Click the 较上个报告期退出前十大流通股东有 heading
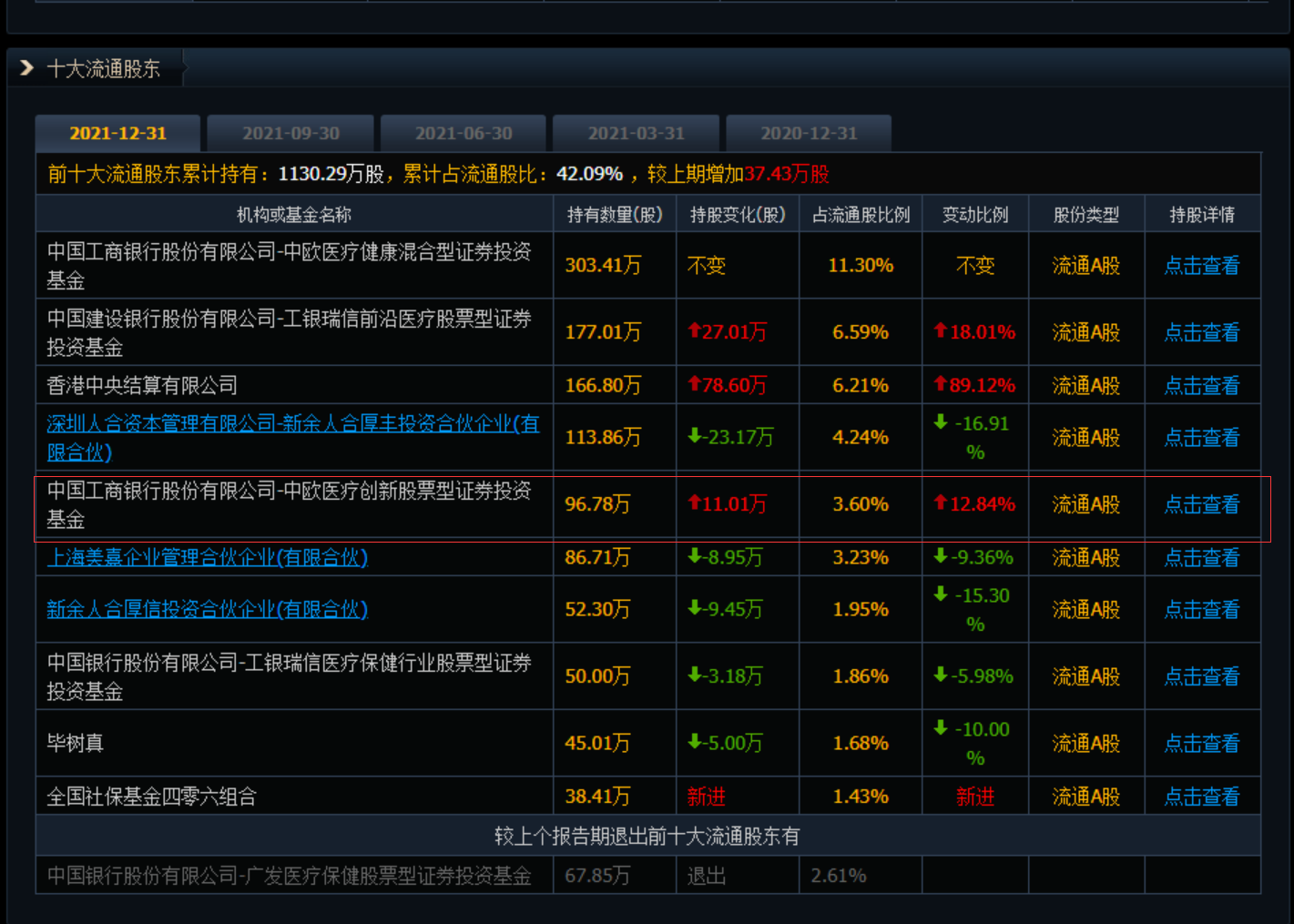 (x=647, y=836)
